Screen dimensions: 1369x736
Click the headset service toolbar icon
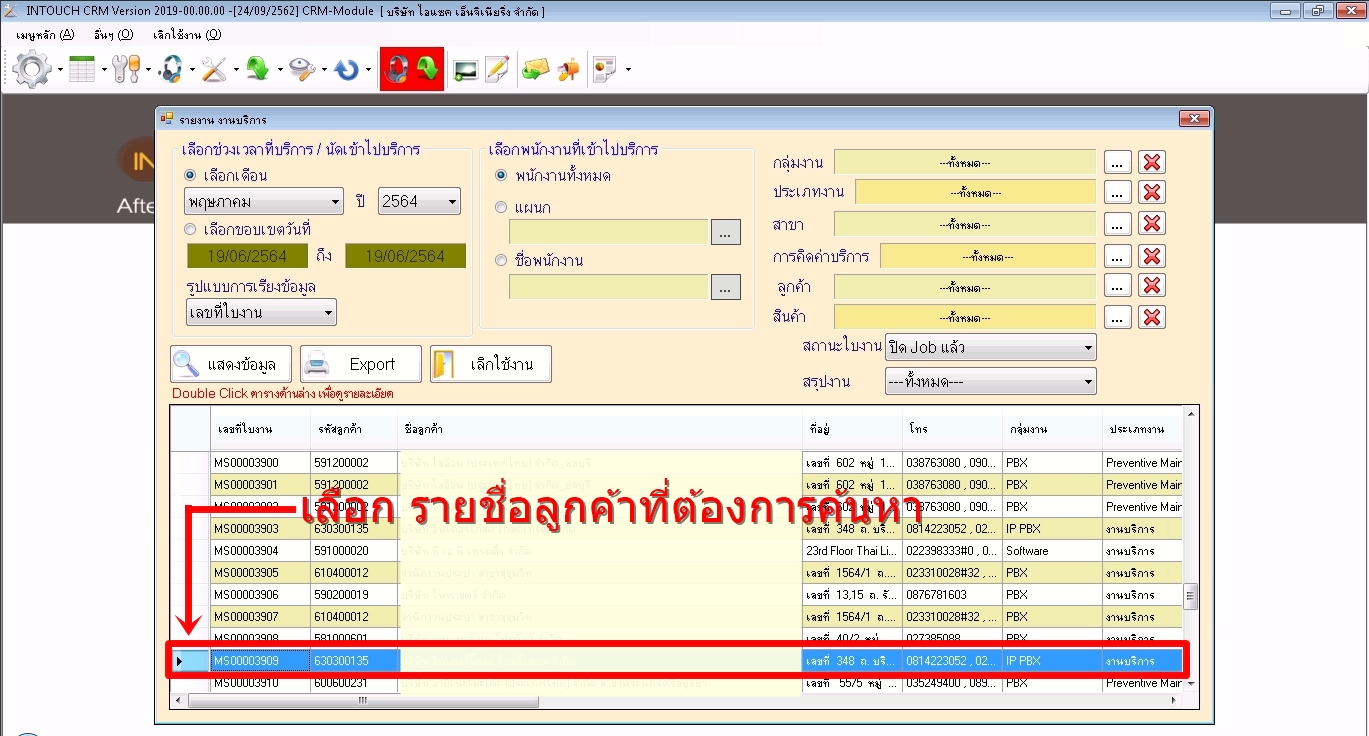pyautogui.click(x=170, y=69)
